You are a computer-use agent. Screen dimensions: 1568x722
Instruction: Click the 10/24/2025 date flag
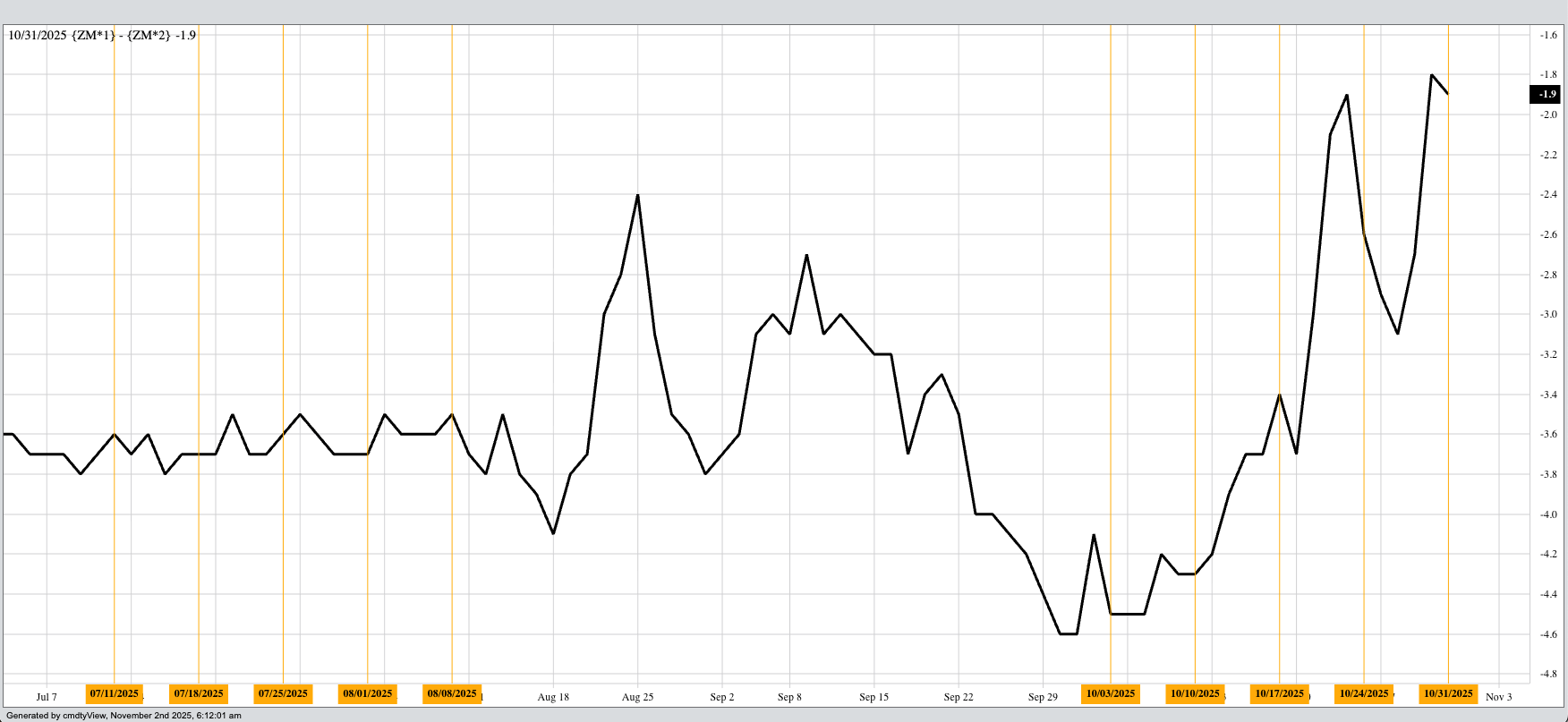[x=1364, y=693]
